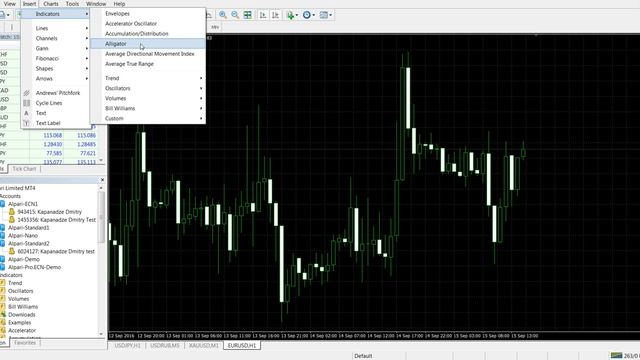Expand the Custom indicators submenu
640x360 pixels.
pos(148,118)
